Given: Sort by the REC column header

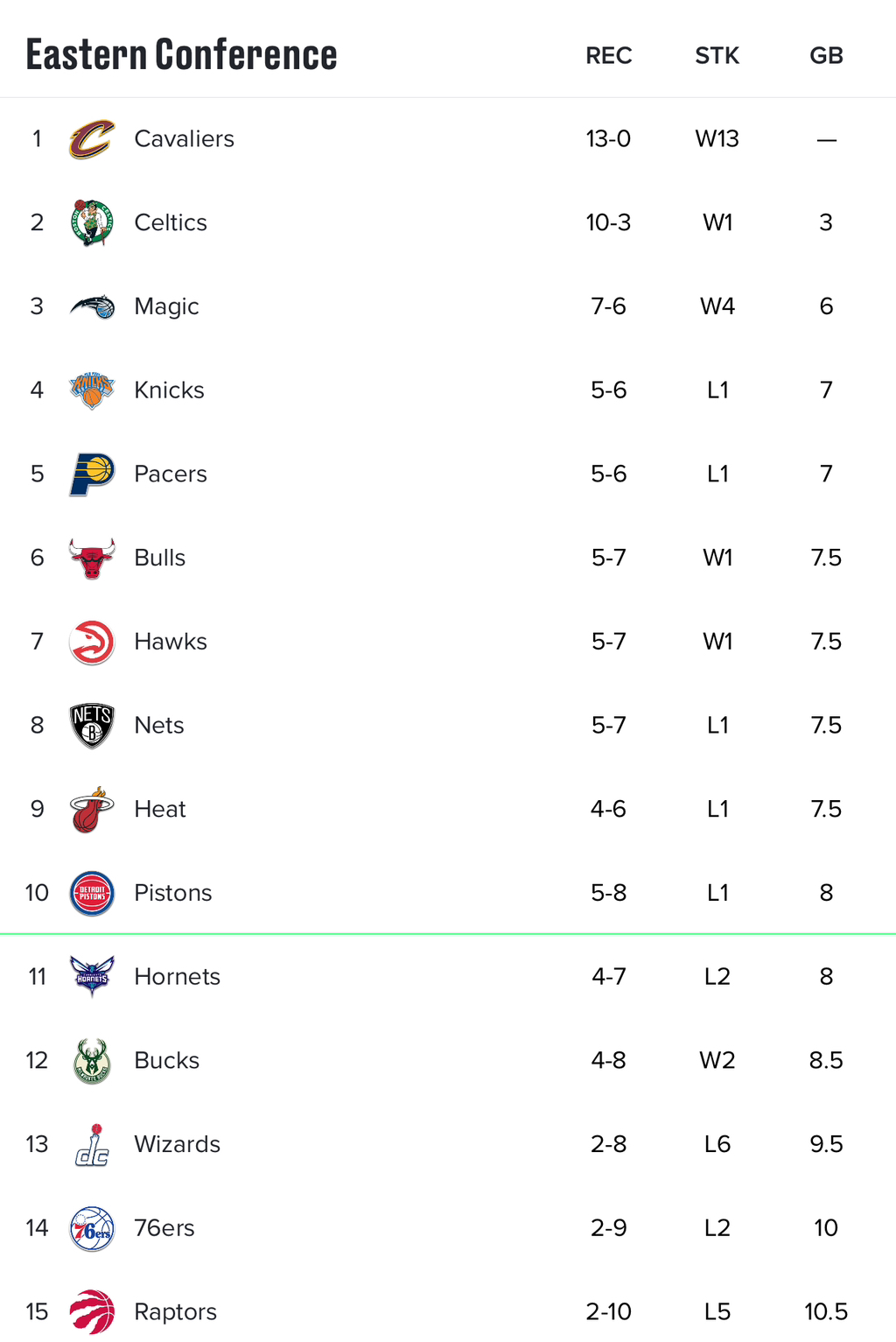Looking at the screenshot, I should [x=609, y=56].
